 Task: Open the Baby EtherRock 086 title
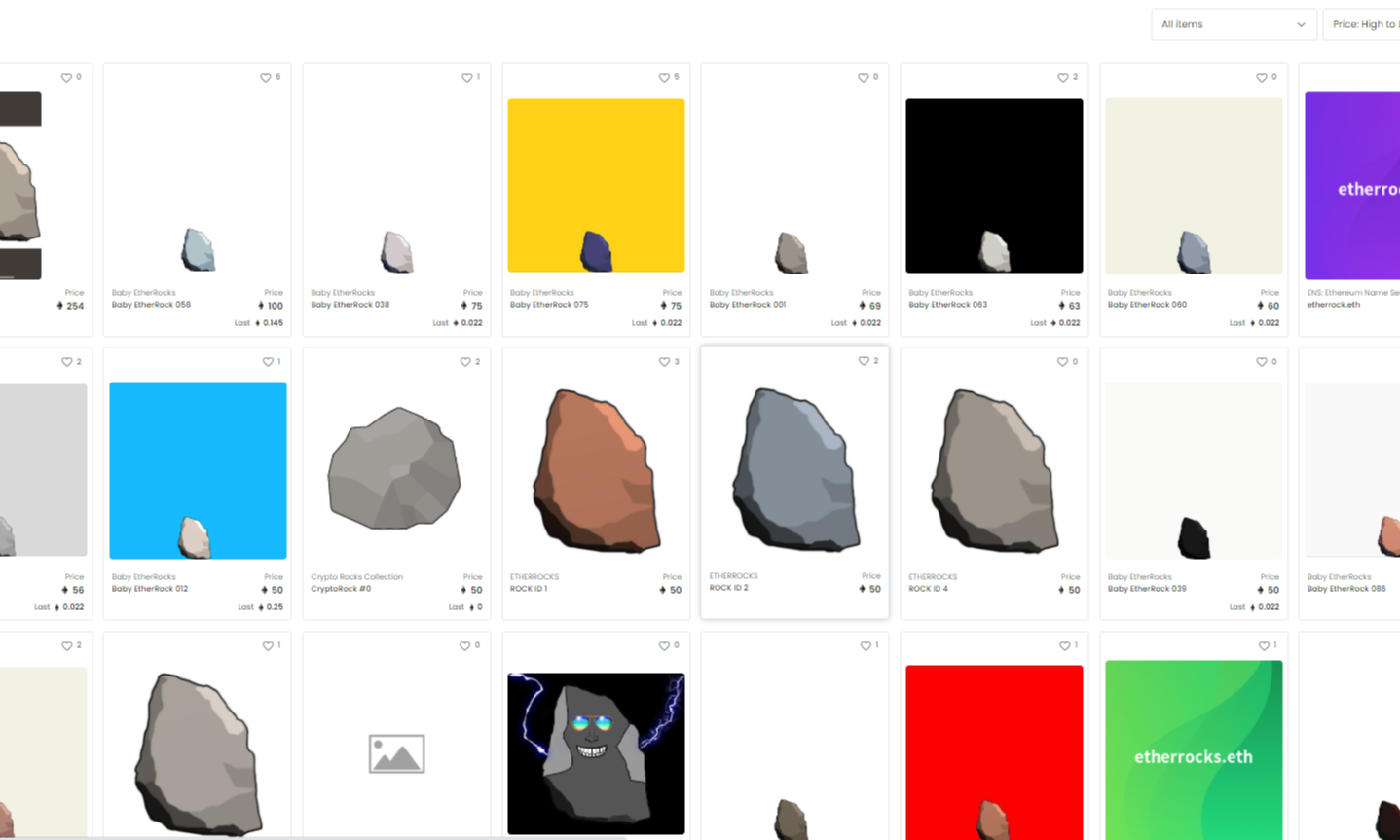click(x=1346, y=589)
